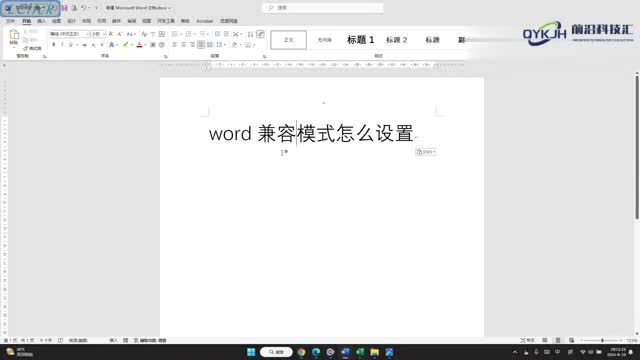Open the Acrobat ribbon tab
Screen dimensions: 640x360
point(204,21)
